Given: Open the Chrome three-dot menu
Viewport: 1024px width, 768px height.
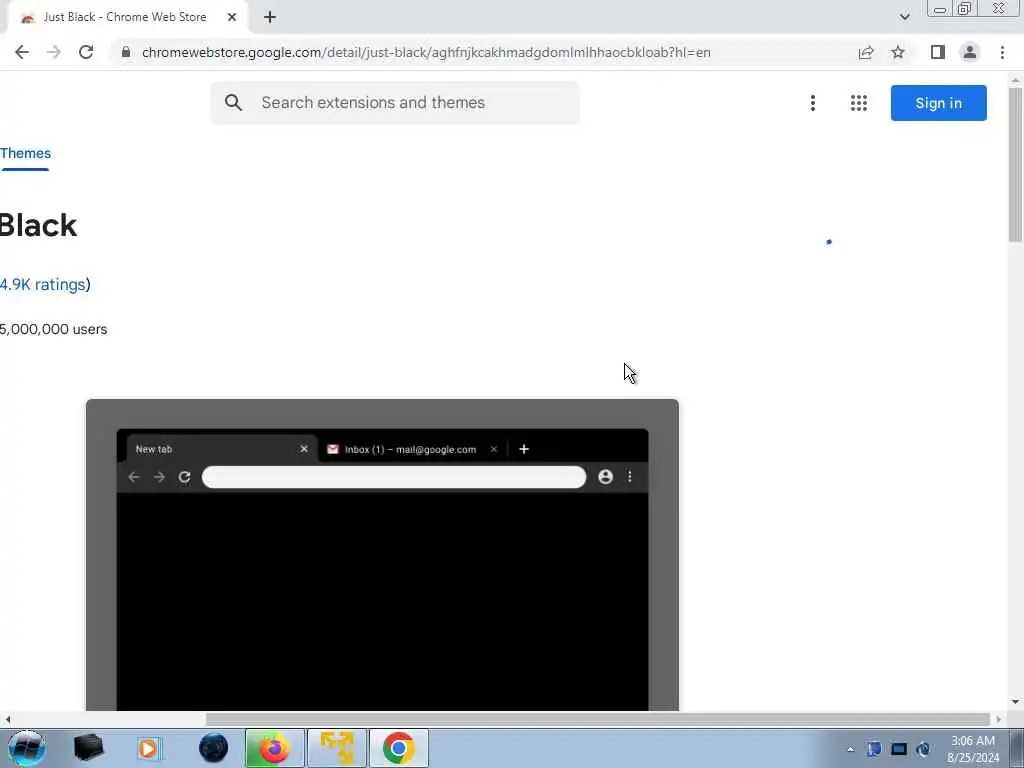Looking at the screenshot, I should [x=1002, y=52].
